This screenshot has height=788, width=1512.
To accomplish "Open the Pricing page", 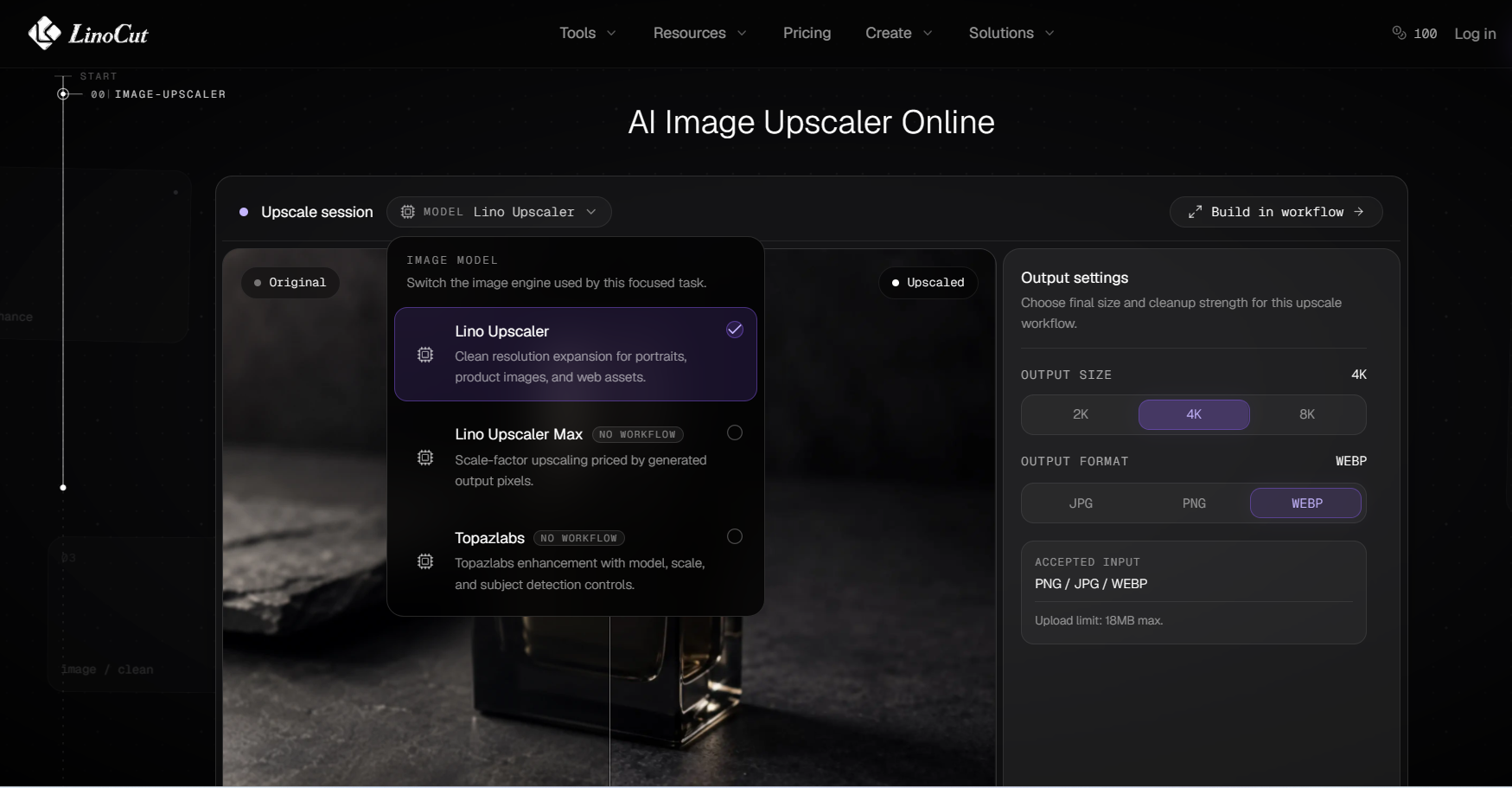I will 807,33.
